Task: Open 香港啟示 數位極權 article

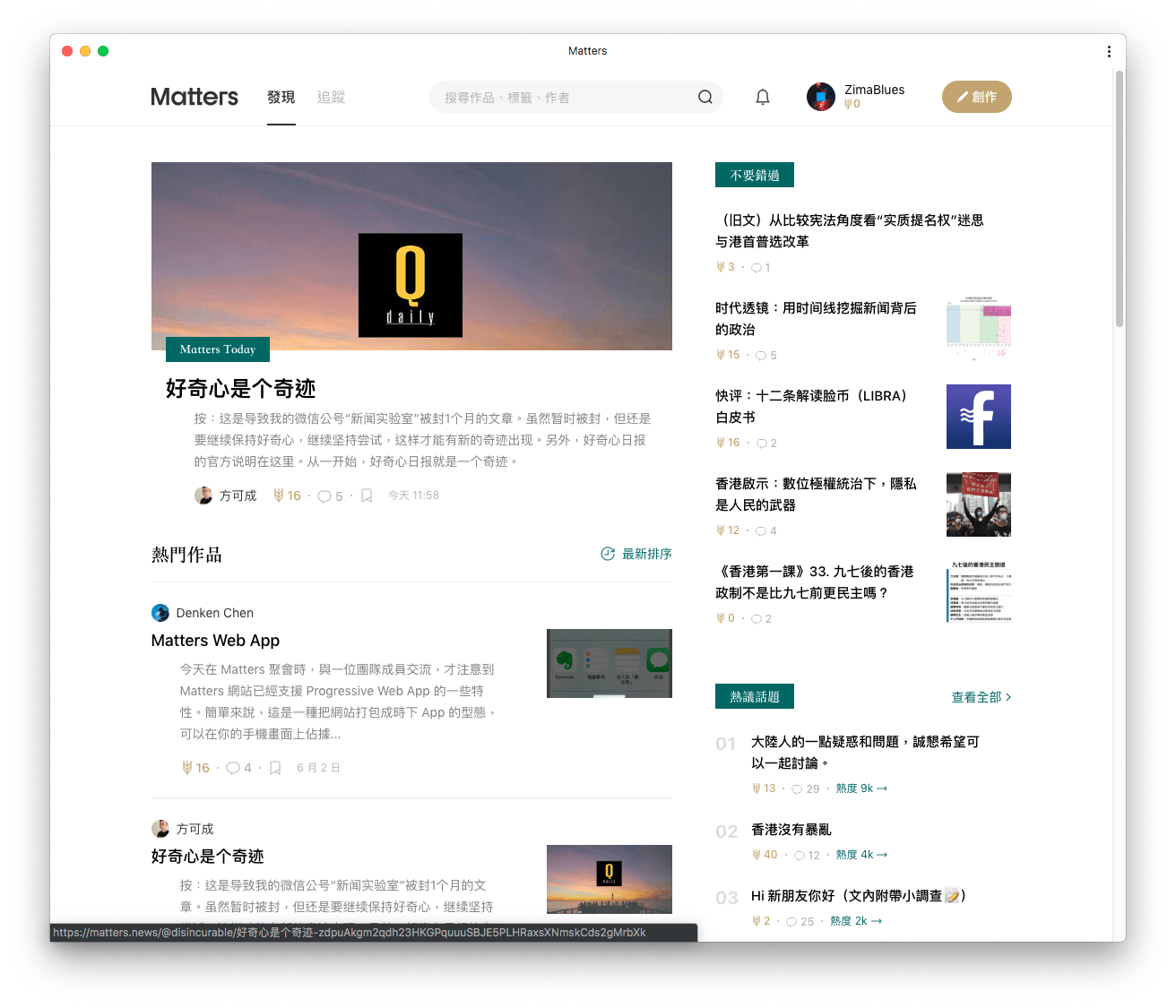Action: pos(816,495)
